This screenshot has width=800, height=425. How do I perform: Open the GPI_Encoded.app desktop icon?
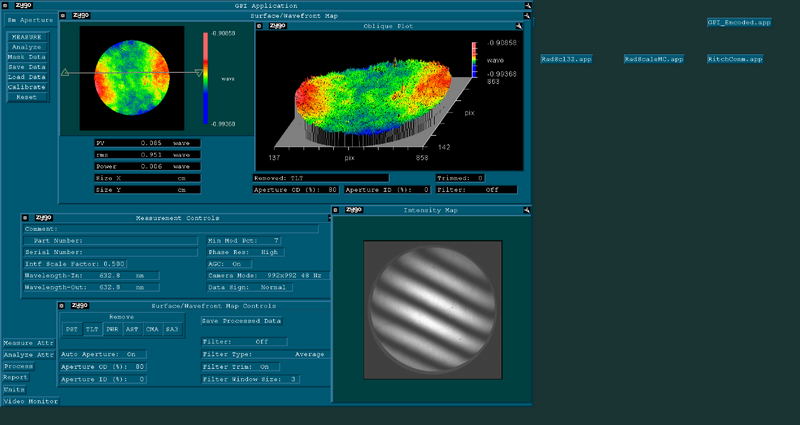tap(739, 22)
